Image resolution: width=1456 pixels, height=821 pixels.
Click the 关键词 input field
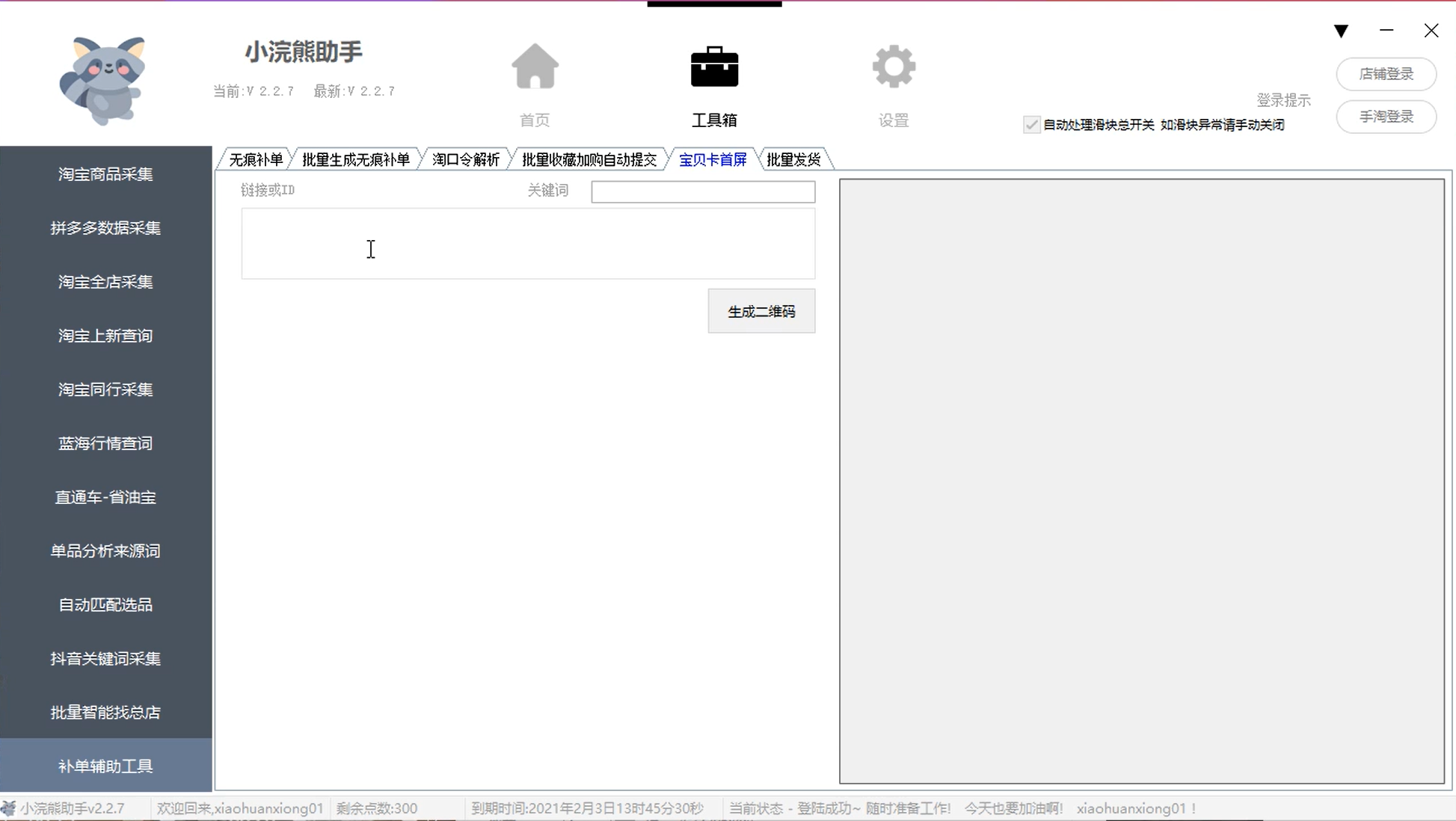[702, 191]
